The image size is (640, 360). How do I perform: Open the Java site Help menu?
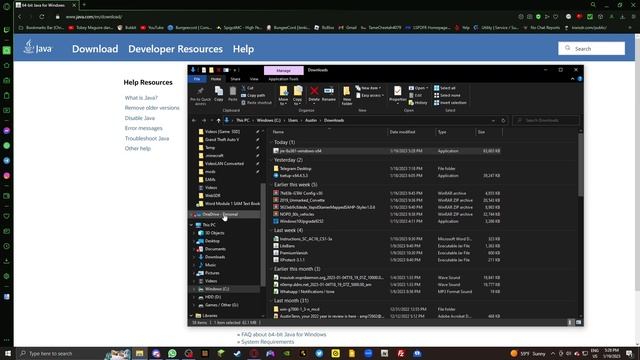point(243,49)
